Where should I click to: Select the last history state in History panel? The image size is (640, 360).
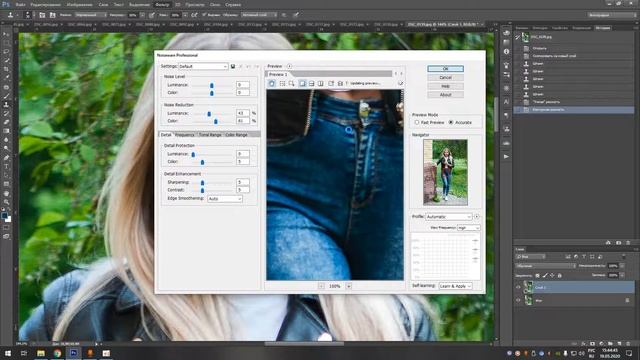pyautogui.click(x=574, y=110)
